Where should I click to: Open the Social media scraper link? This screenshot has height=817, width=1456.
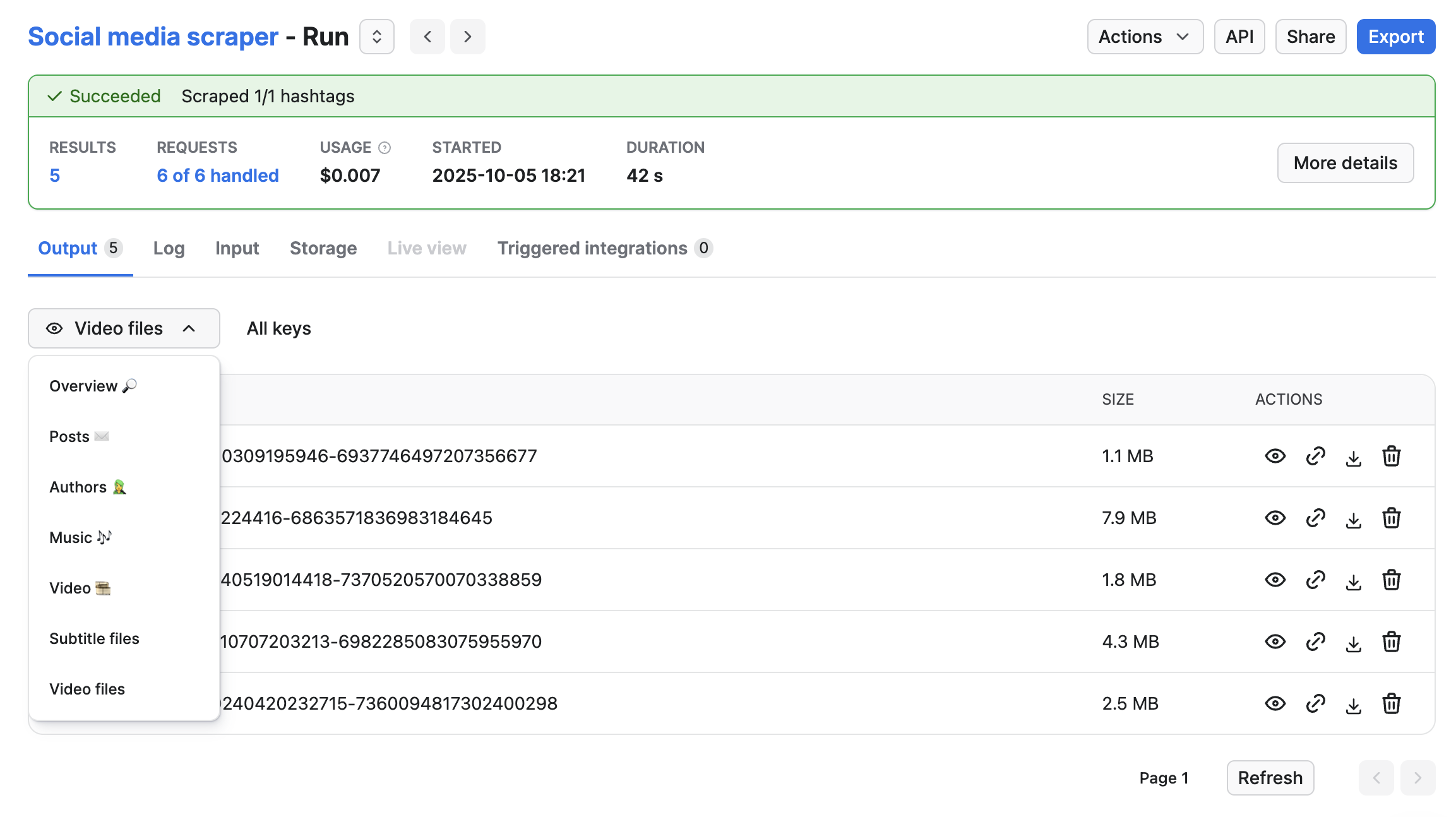pos(153,37)
